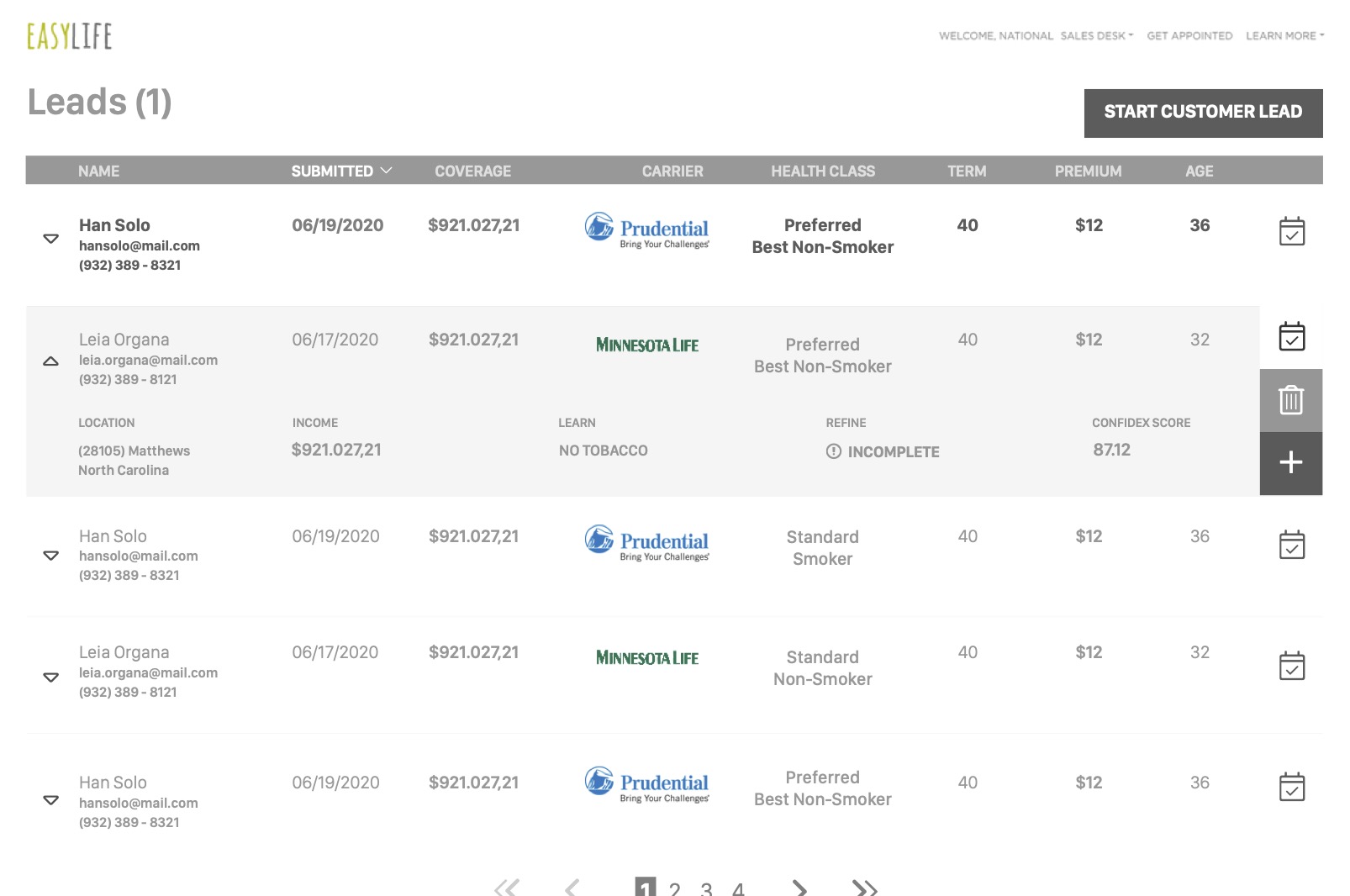1350x896 pixels.
Task: Click the EasyLife logo
Action: [69, 36]
